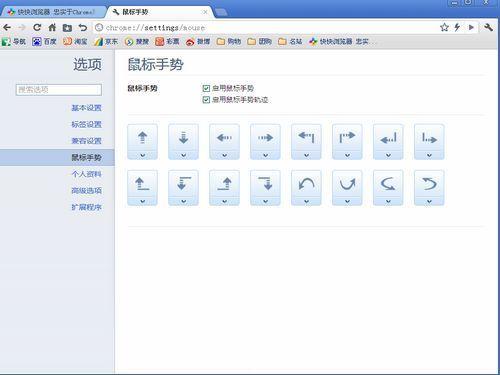Expand dropdown under the loop down-right gesture
The height and width of the screenshot is (375, 500).
click(x=388, y=201)
